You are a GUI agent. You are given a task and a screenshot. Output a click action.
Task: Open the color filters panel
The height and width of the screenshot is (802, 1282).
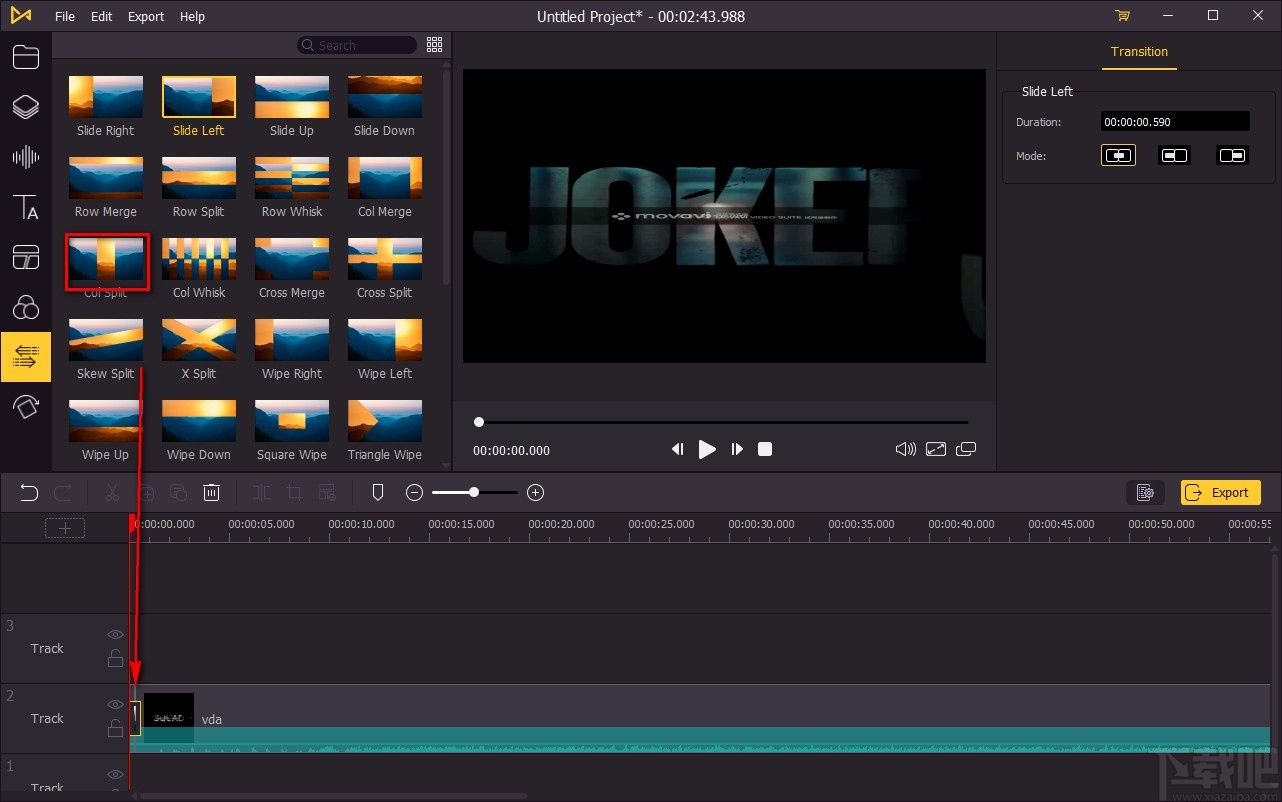click(x=26, y=307)
